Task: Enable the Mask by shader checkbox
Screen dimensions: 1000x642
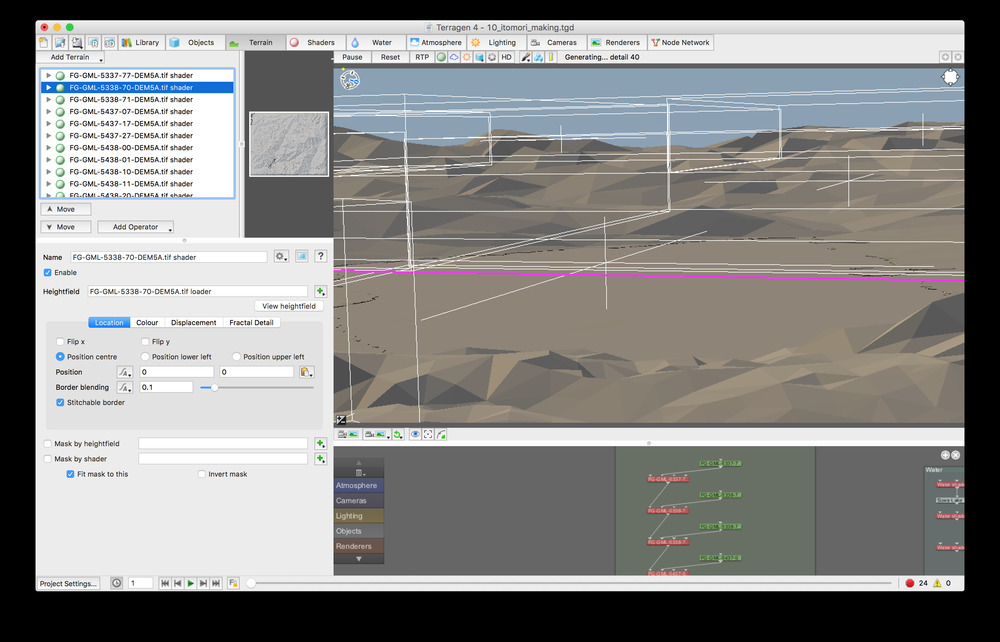Action: coord(47,458)
